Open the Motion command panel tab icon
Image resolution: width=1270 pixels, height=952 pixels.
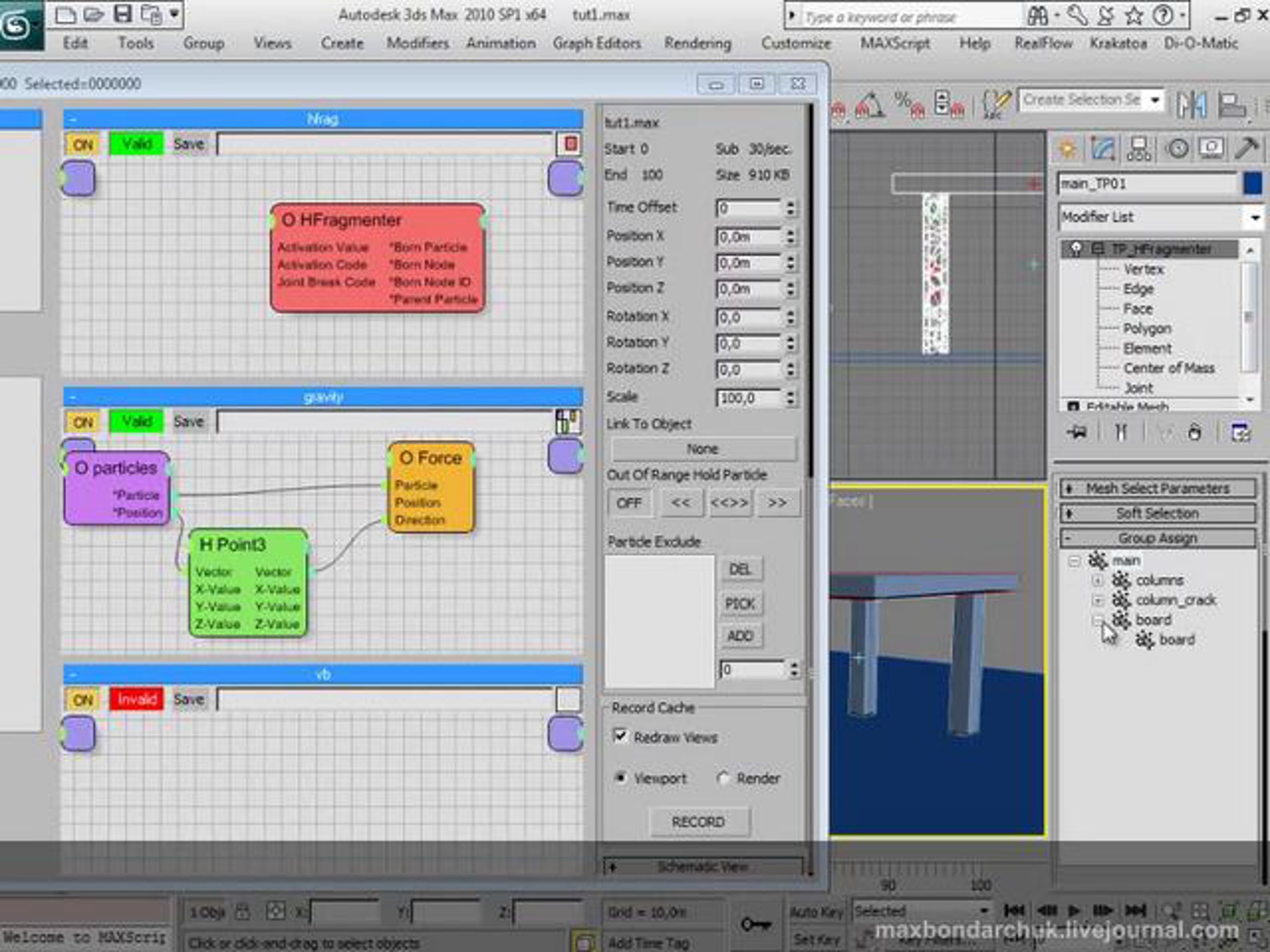pyautogui.click(x=1177, y=149)
